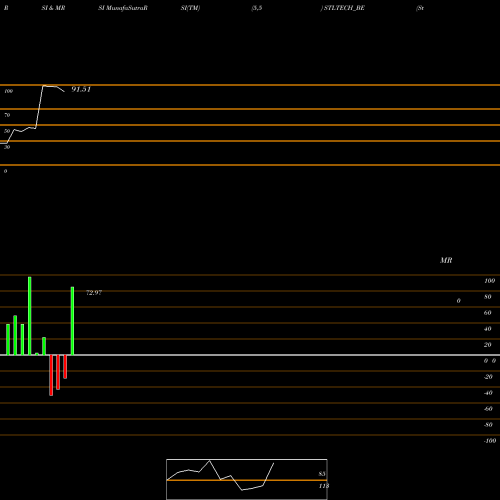Screen dimensions: 500x500
Task: Click the '(5,5' parameter text in header
Action: (257, 8)
